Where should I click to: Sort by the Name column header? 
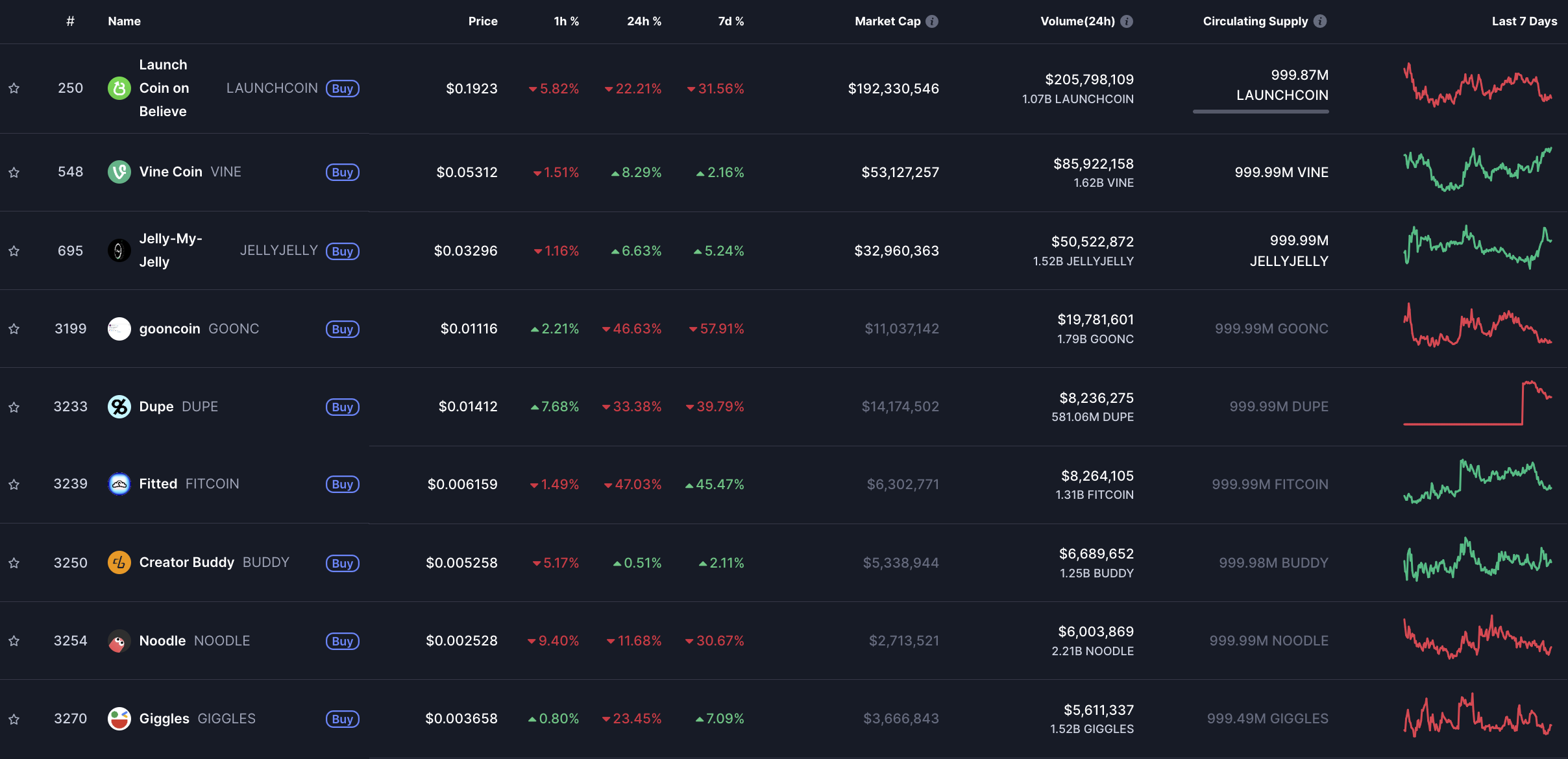coord(124,21)
